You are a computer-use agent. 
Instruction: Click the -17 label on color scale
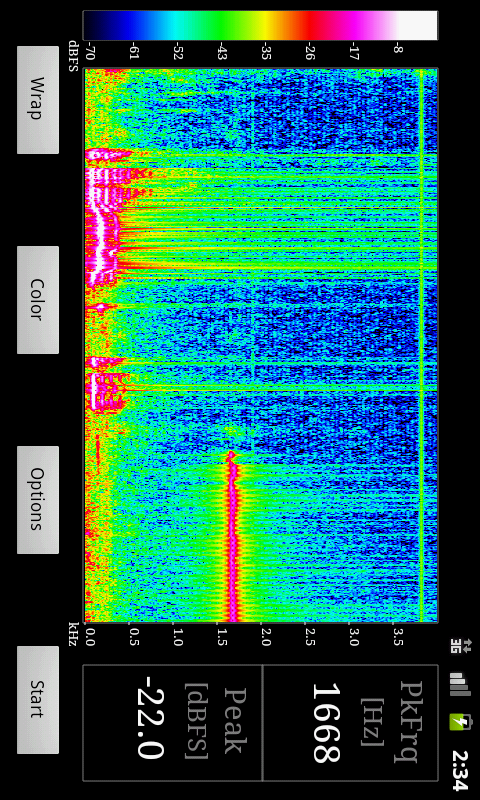pos(354,53)
